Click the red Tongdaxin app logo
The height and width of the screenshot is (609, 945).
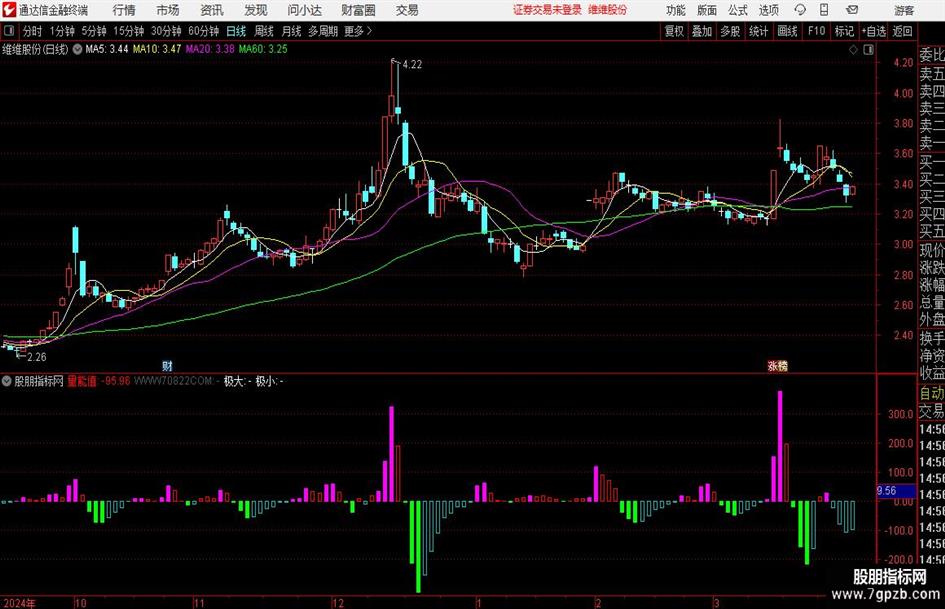tap(8, 10)
